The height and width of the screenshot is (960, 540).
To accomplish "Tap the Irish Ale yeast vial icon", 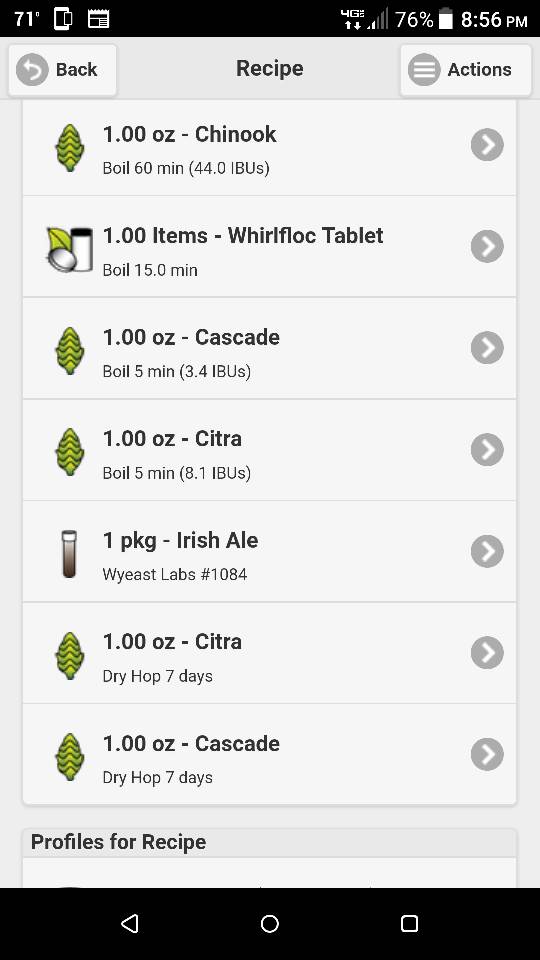I will click(x=69, y=553).
